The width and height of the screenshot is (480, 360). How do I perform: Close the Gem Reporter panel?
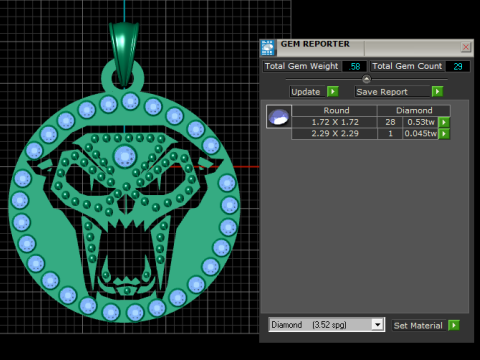(466, 47)
